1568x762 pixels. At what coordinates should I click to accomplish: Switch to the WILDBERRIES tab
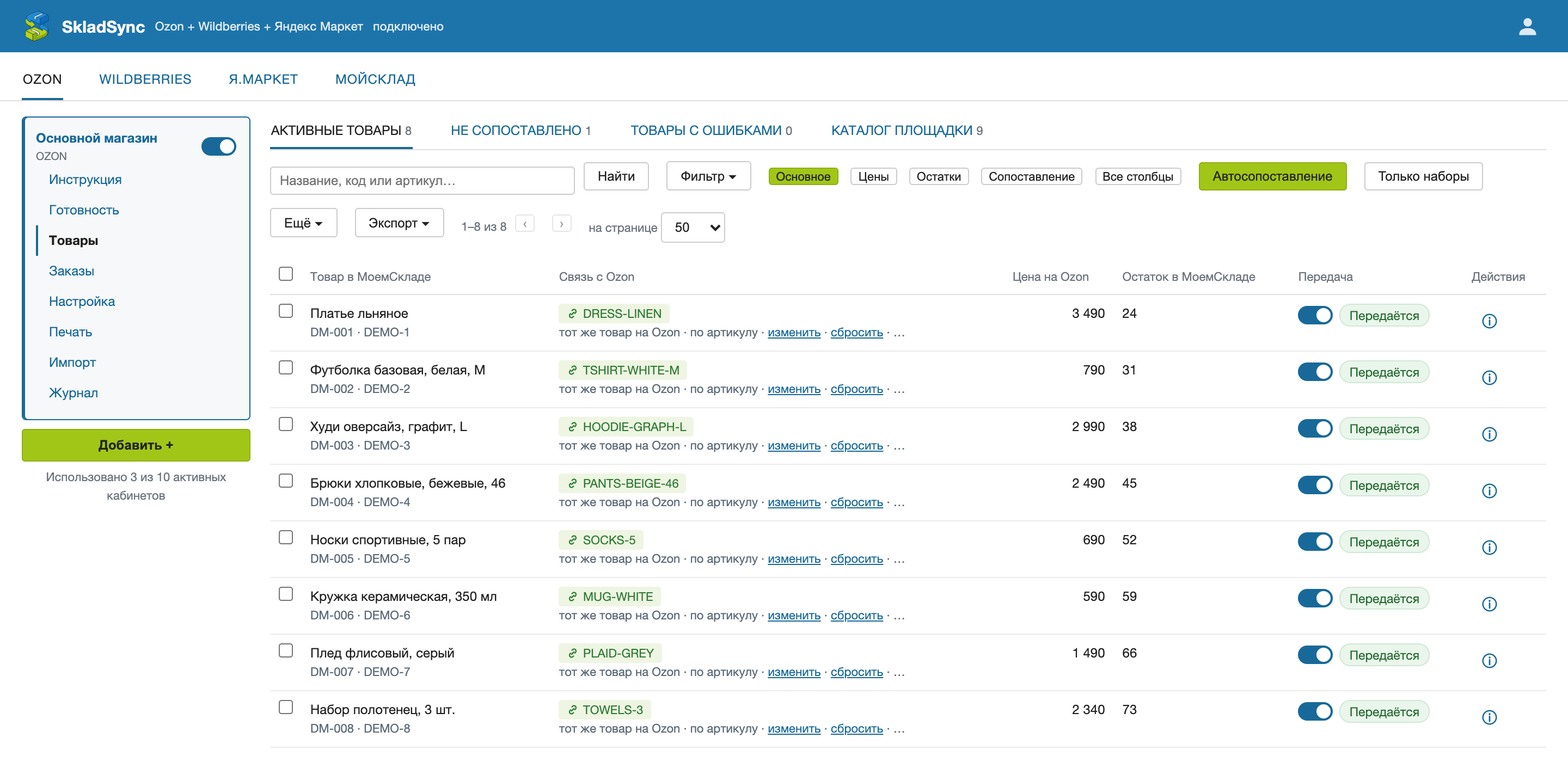pyautogui.click(x=145, y=79)
